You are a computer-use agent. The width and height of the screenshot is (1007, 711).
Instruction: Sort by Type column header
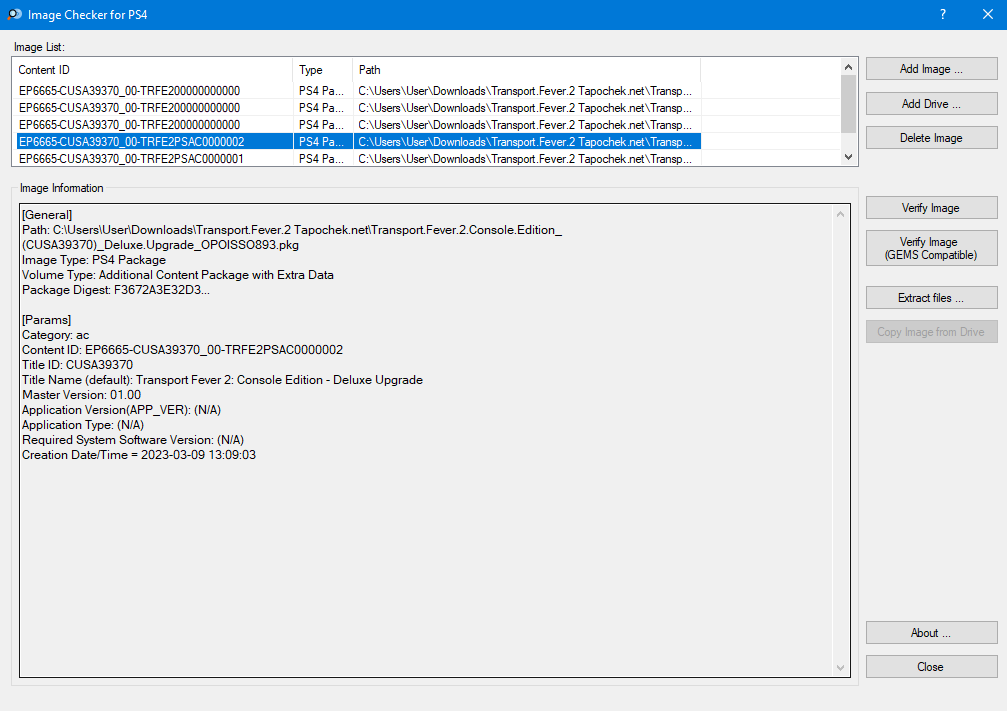(x=322, y=70)
